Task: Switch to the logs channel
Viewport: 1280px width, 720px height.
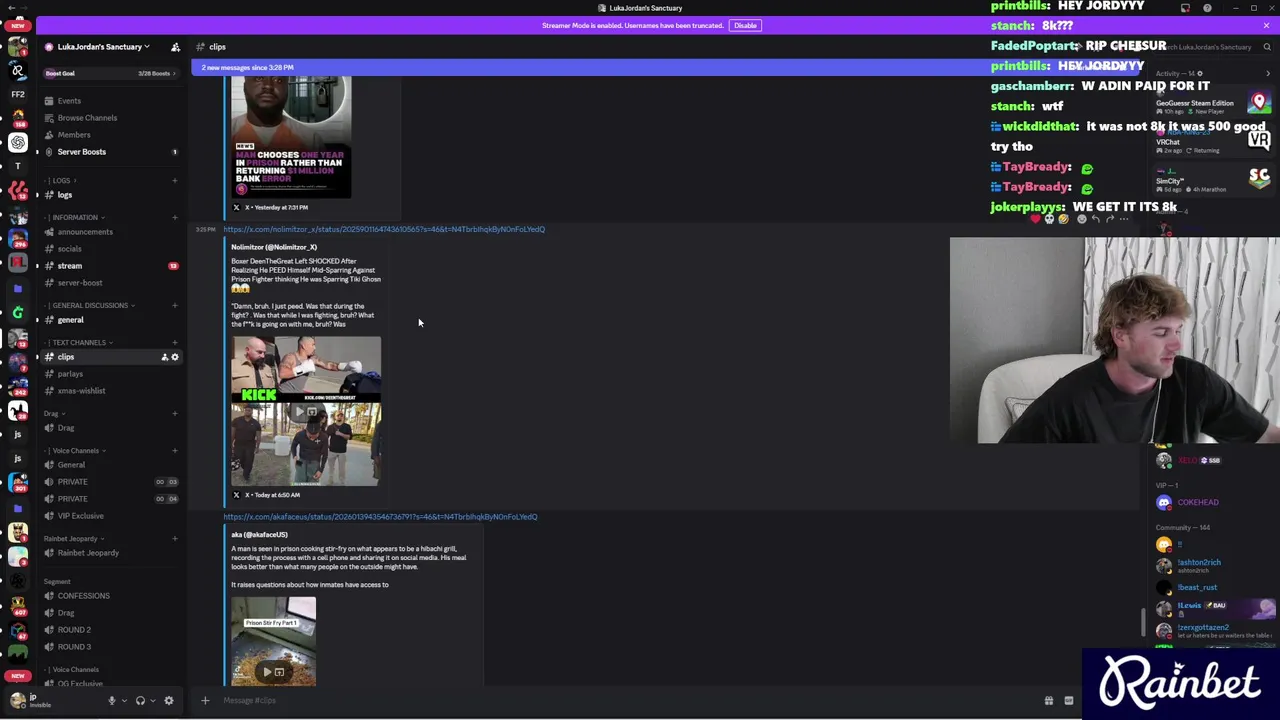Action: coord(112,195)
